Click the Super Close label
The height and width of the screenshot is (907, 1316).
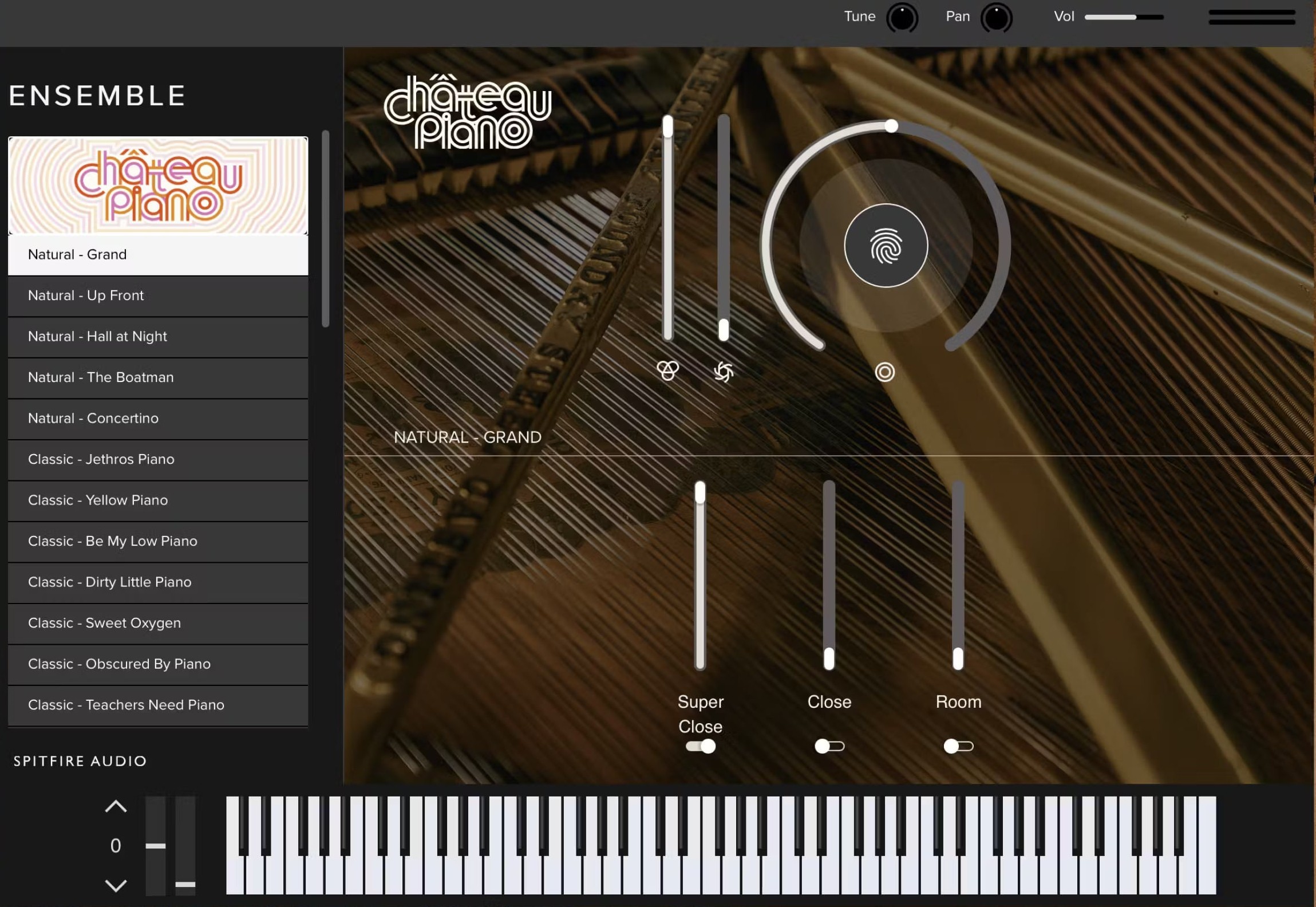click(700, 714)
